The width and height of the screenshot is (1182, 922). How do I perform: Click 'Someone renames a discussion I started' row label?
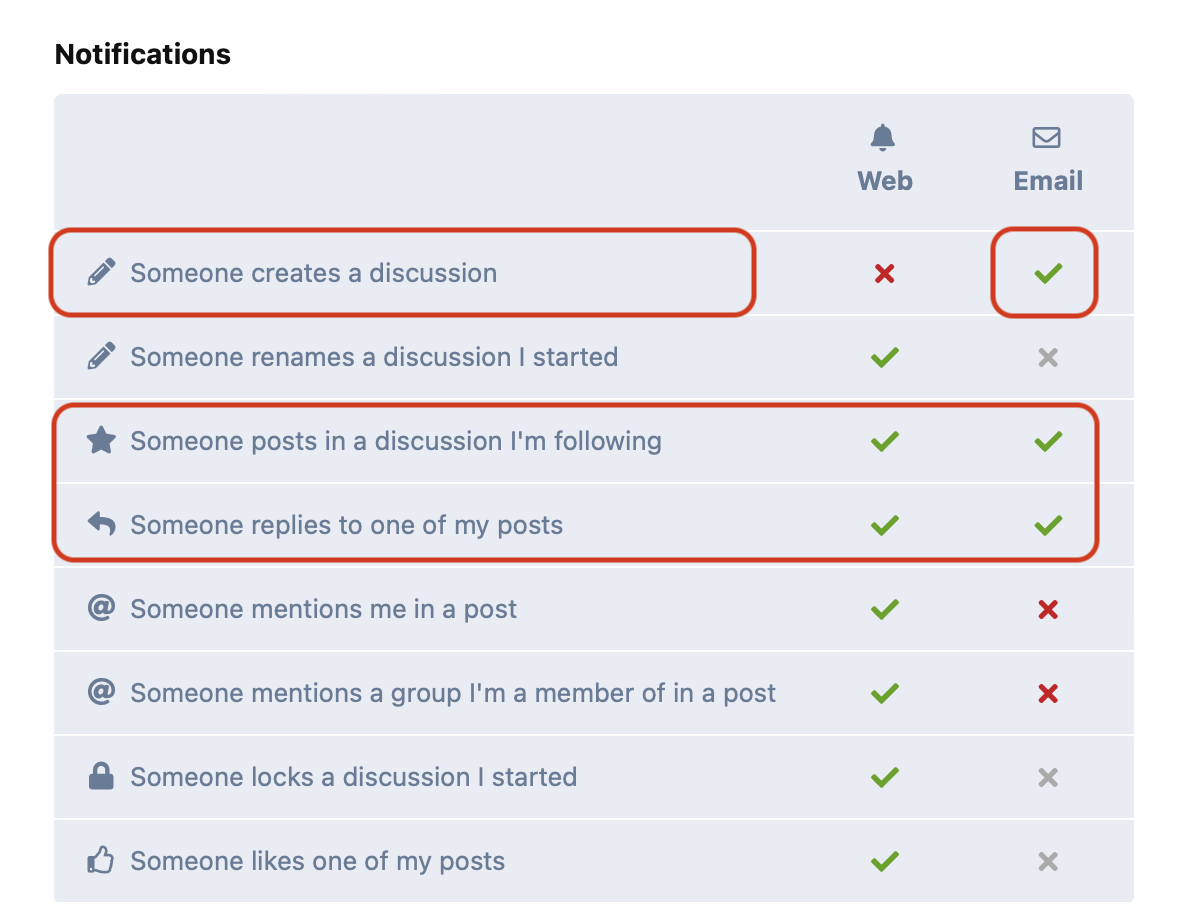[374, 357]
